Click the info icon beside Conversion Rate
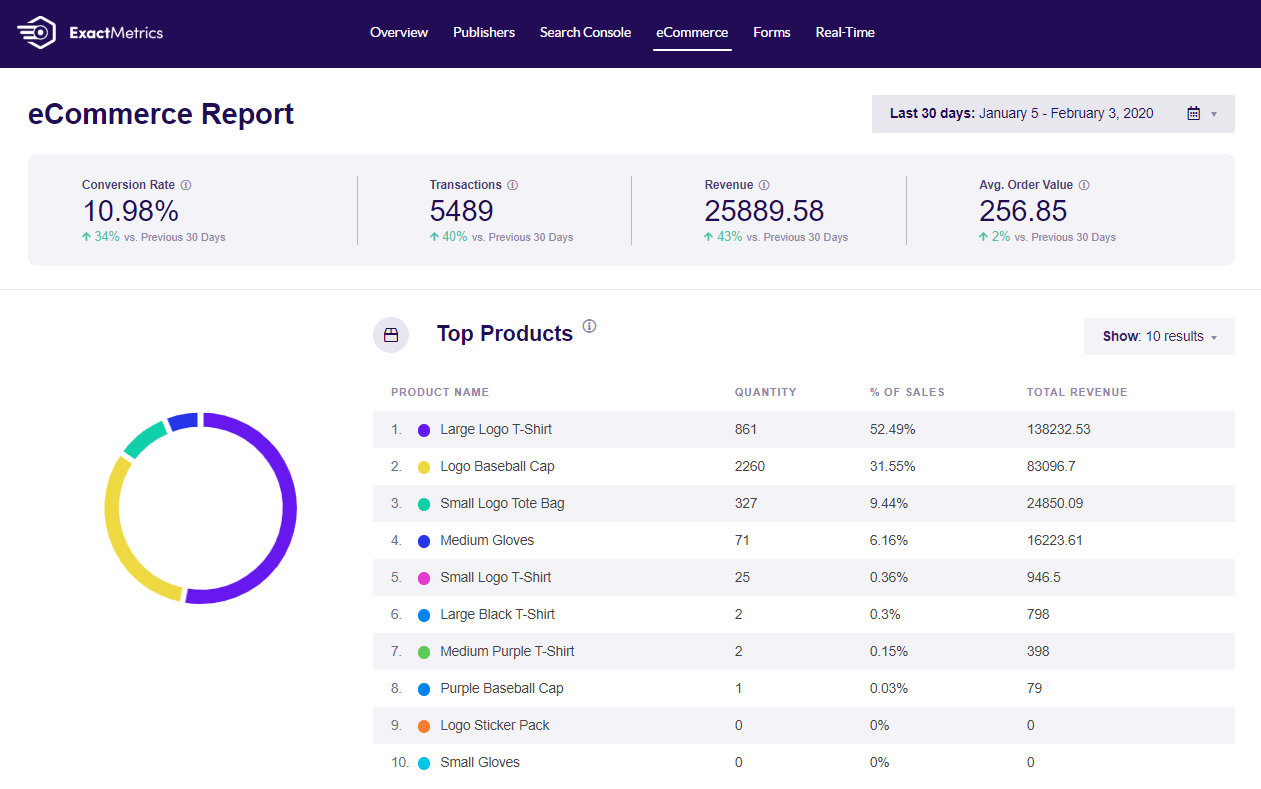The image size is (1261, 789). click(186, 185)
